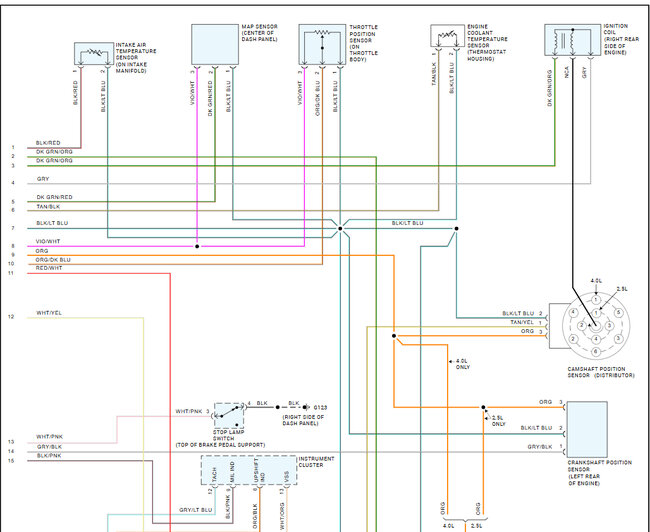Image resolution: width=650 pixels, height=532 pixels.
Task: Click the "DK GRN/RED" label beside line 5
Action: tap(54, 197)
